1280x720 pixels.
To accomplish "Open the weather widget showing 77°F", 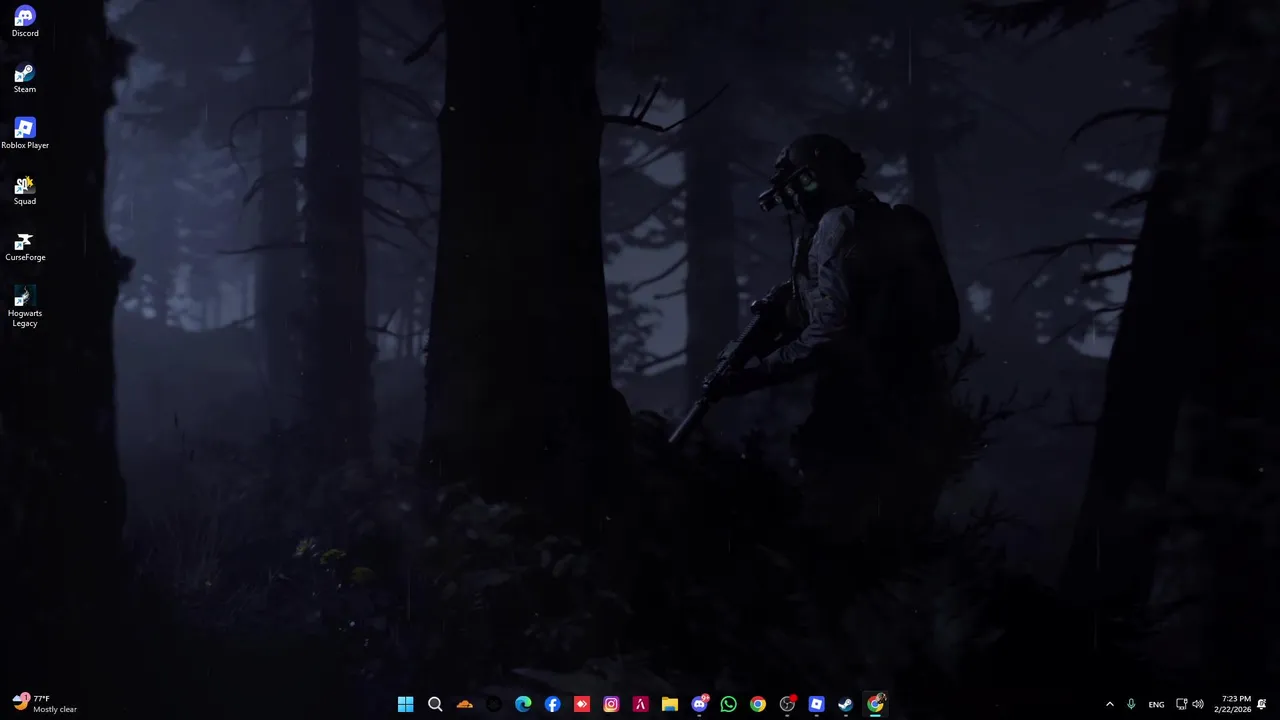I will (x=44, y=704).
